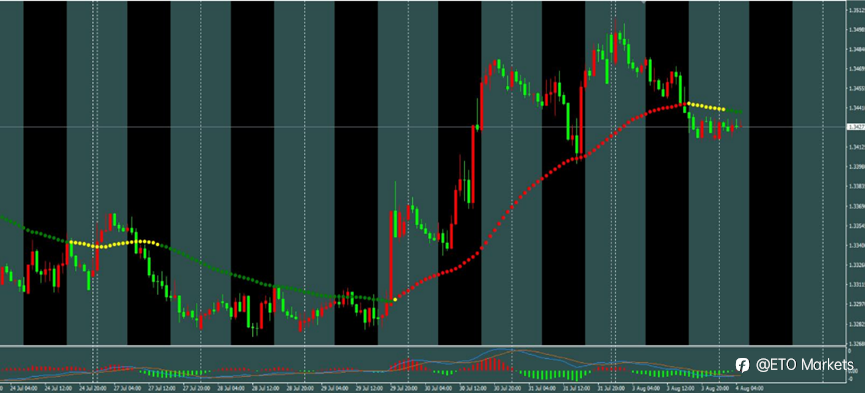The width and height of the screenshot is (865, 393).
Task: Select the 1.3469 price axis label
Action: [857, 70]
